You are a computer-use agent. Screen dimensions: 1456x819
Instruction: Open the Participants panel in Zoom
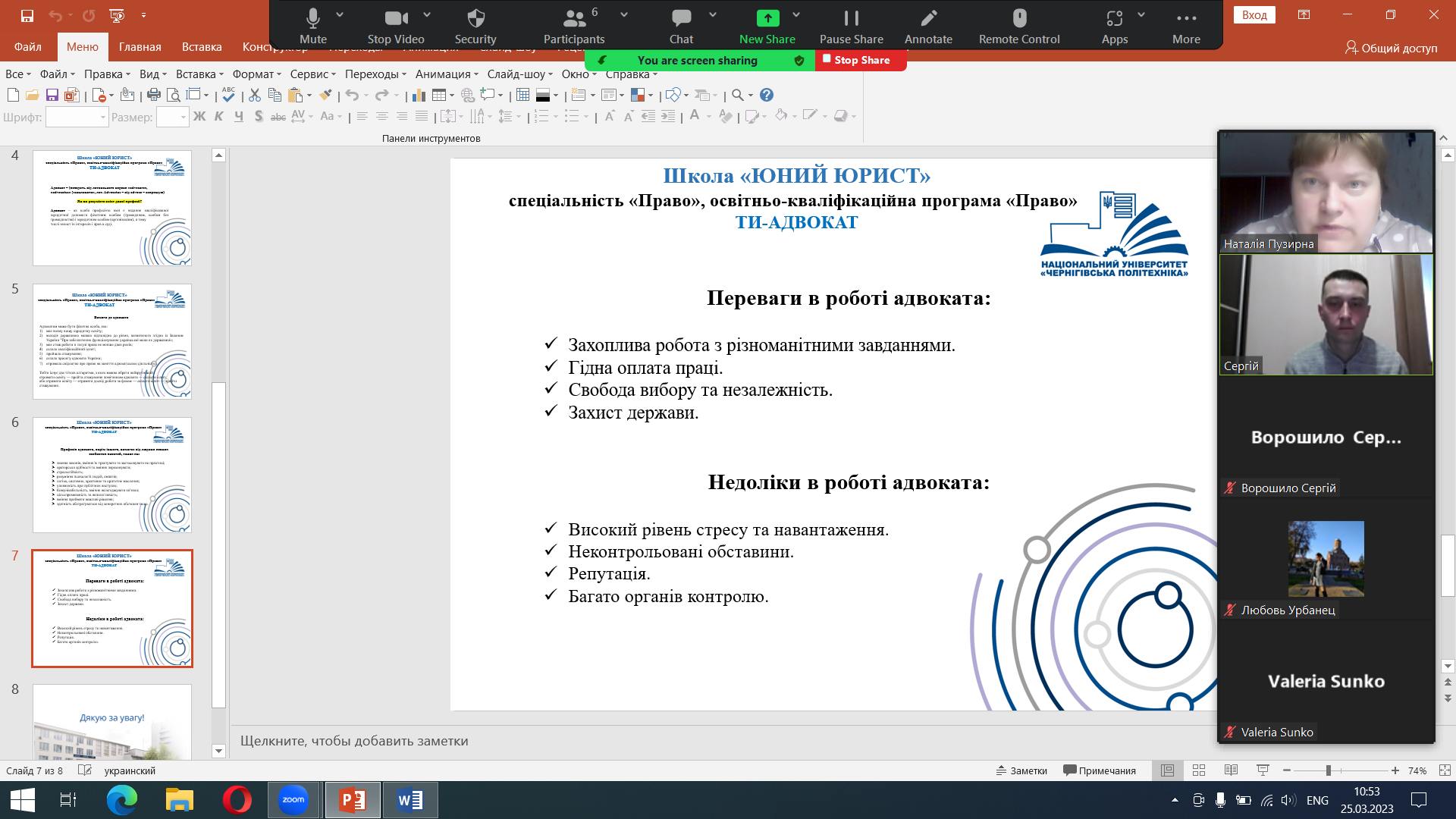coord(574,26)
